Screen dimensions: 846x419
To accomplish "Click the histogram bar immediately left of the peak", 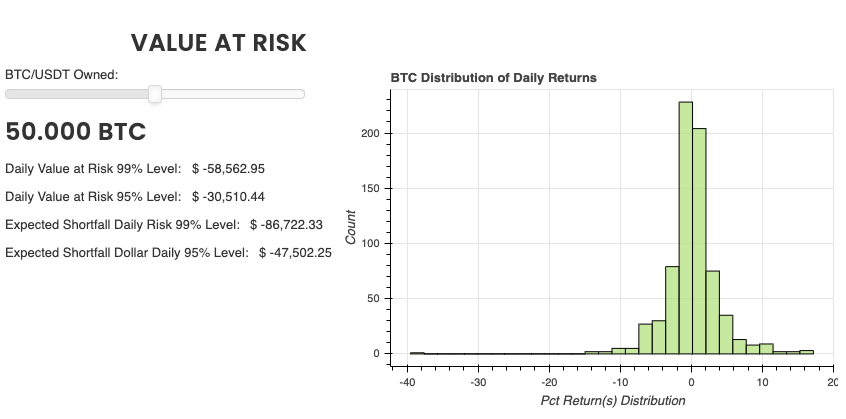I will (672, 310).
